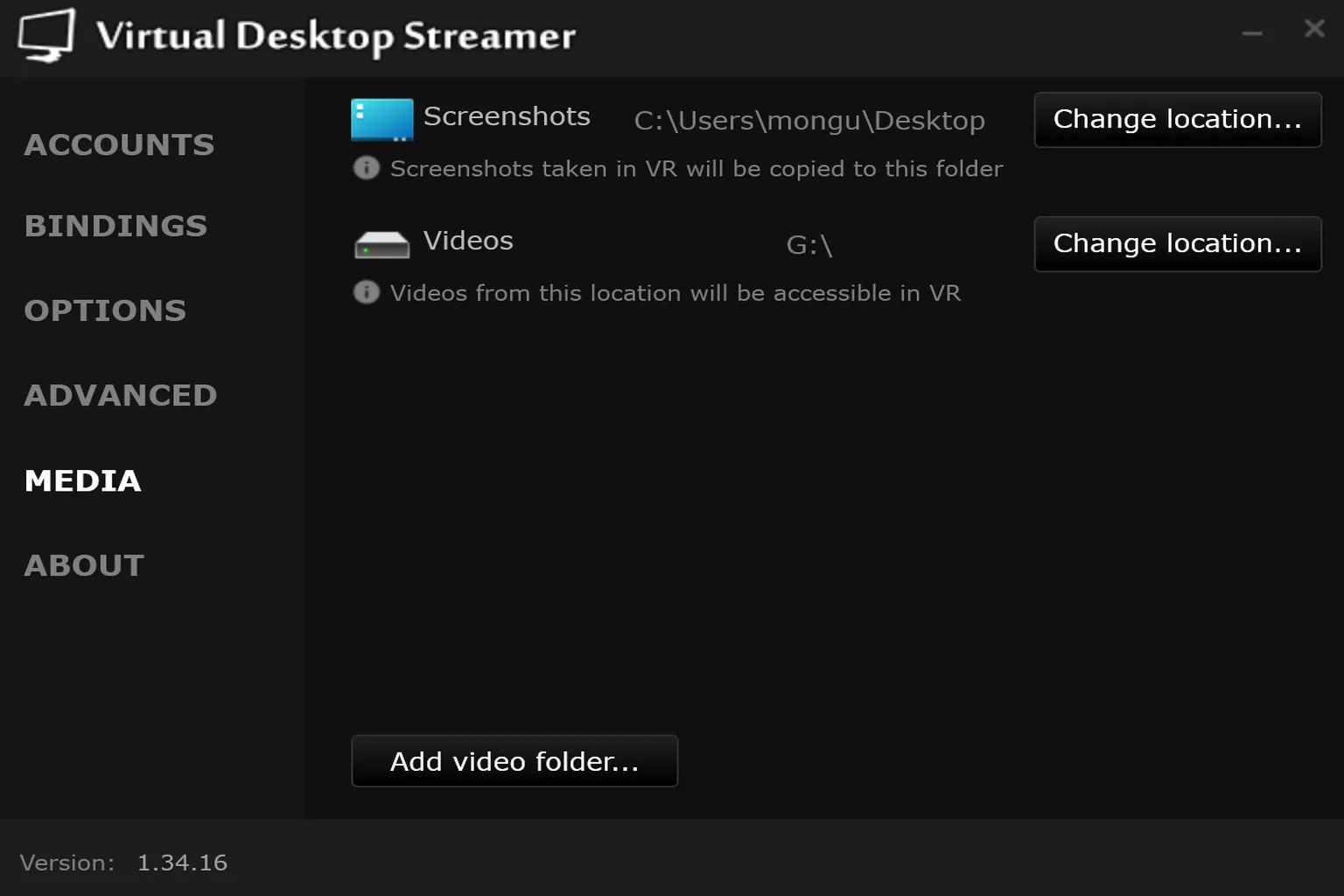Click the info icon beside Screenshots description
The width and height of the screenshot is (1344, 896).
[x=367, y=167]
